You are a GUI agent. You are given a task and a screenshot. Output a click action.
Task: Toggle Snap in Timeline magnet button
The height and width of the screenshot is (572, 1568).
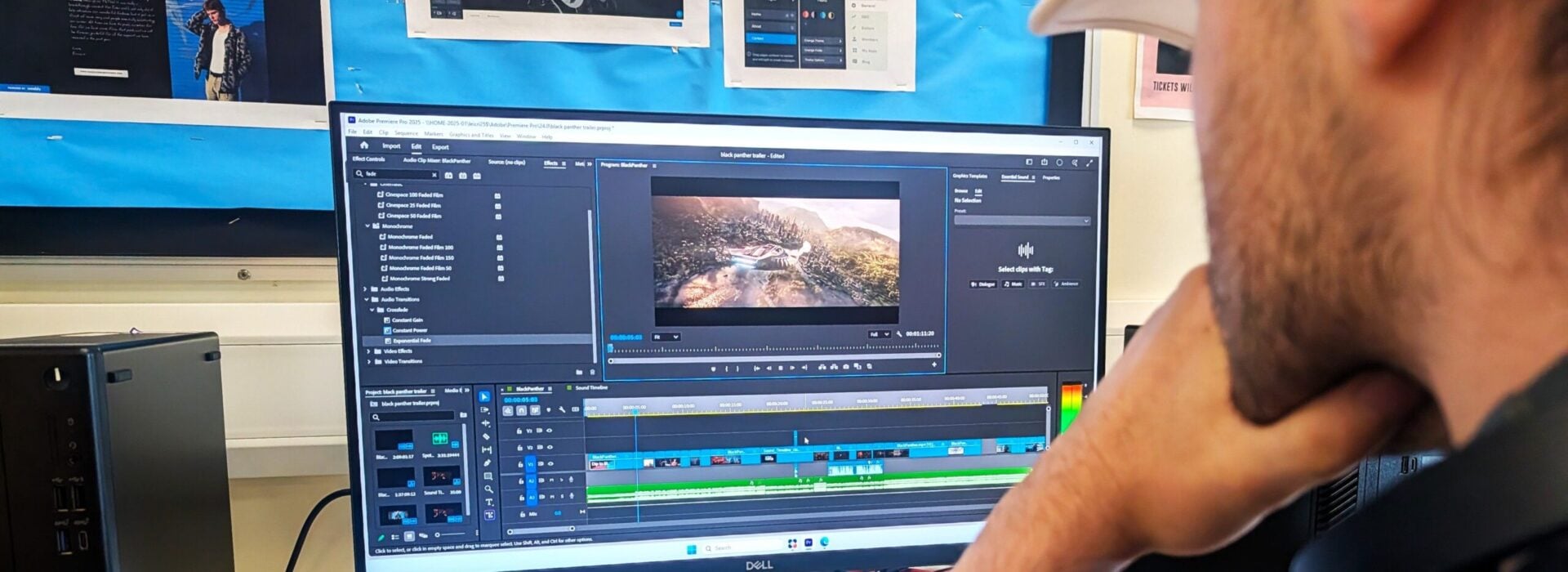(521, 411)
